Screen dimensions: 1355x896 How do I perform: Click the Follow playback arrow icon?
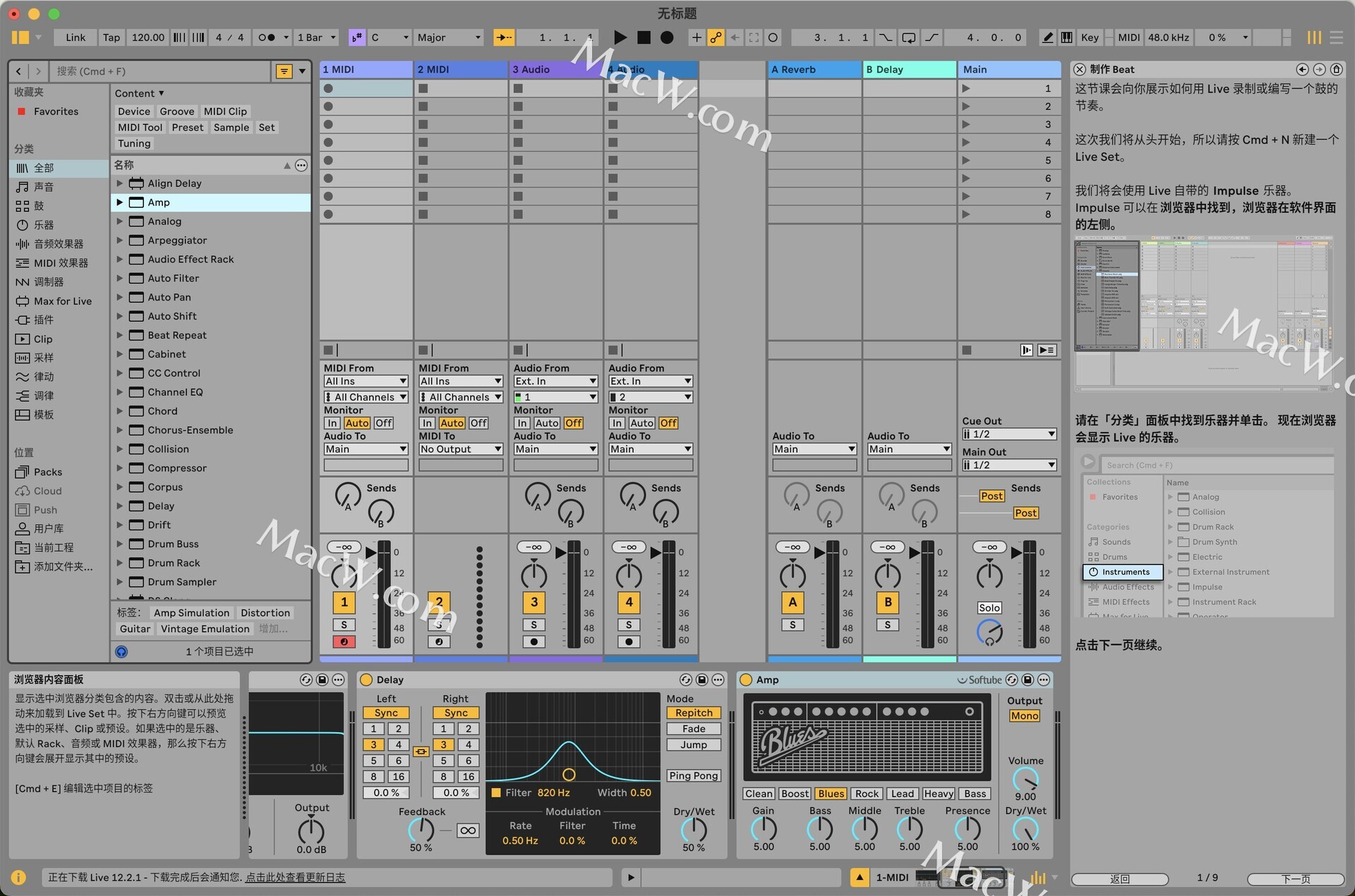tap(504, 37)
